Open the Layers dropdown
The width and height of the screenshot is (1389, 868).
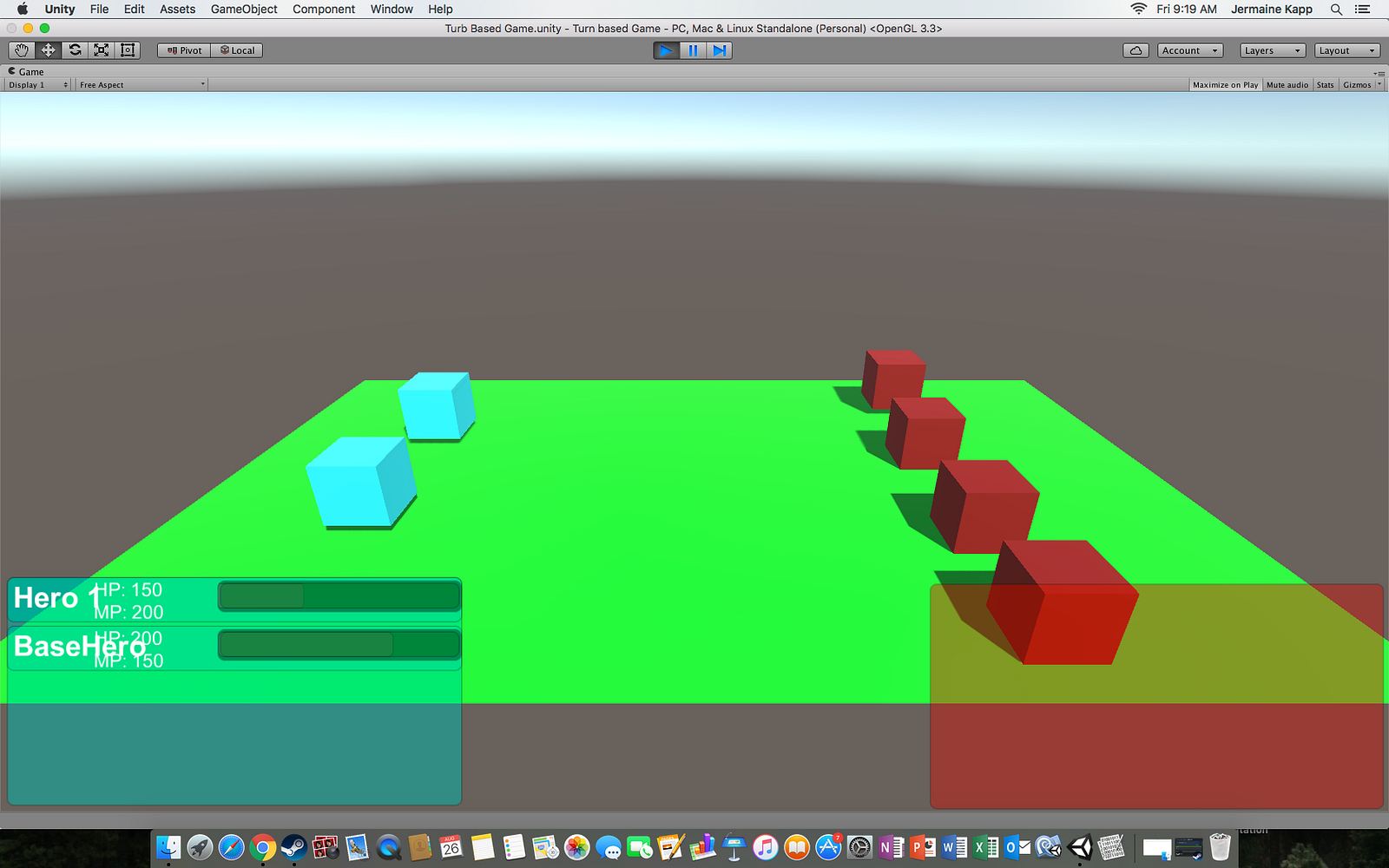tap(1273, 50)
